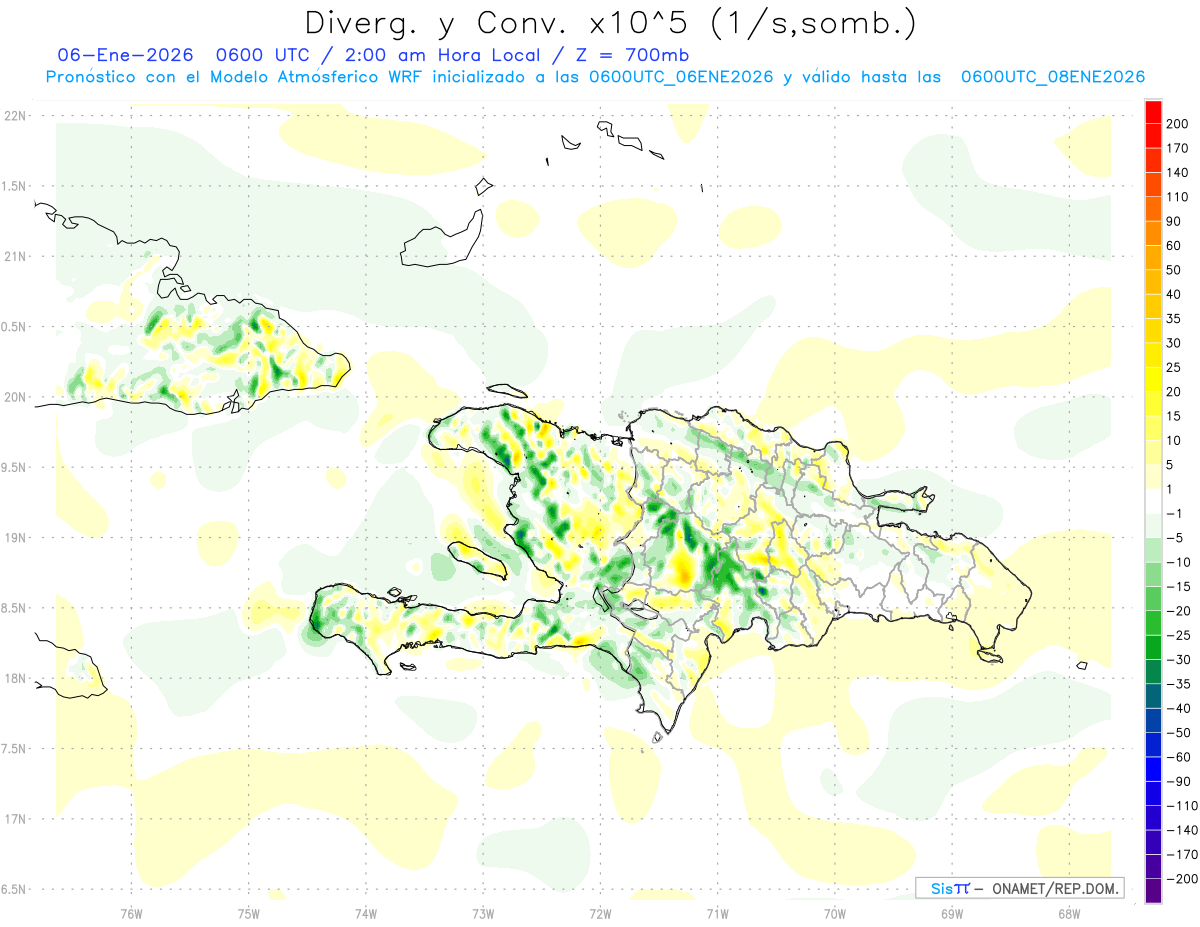The height and width of the screenshot is (927, 1200).
Task: Click latitude label 21N
Action: point(15,257)
